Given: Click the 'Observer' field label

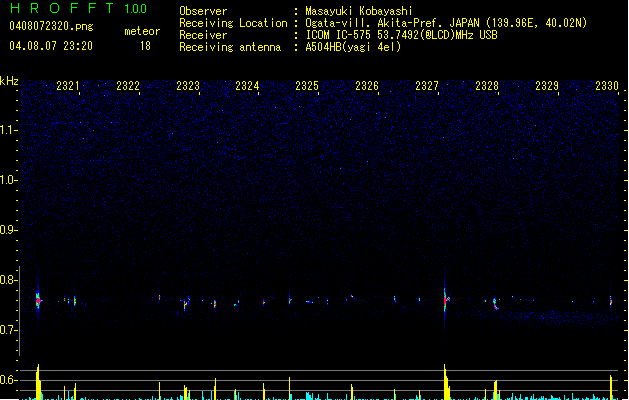Looking at the screenshot, I should (x=203, y=11).
